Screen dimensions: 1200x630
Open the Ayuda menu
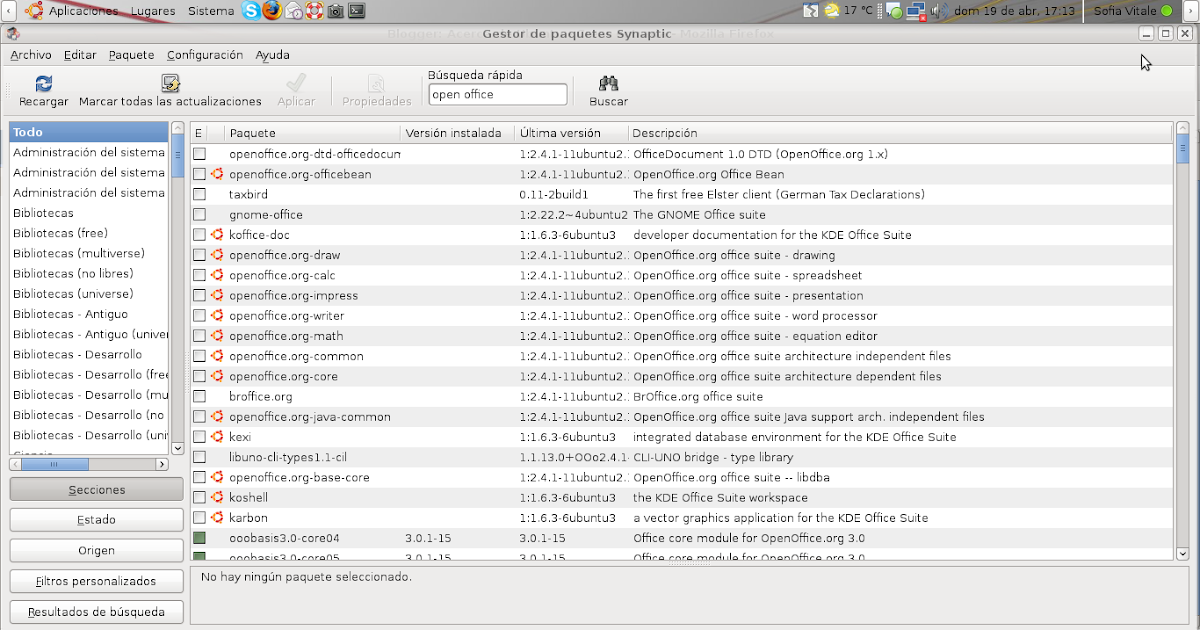(272, 55)
